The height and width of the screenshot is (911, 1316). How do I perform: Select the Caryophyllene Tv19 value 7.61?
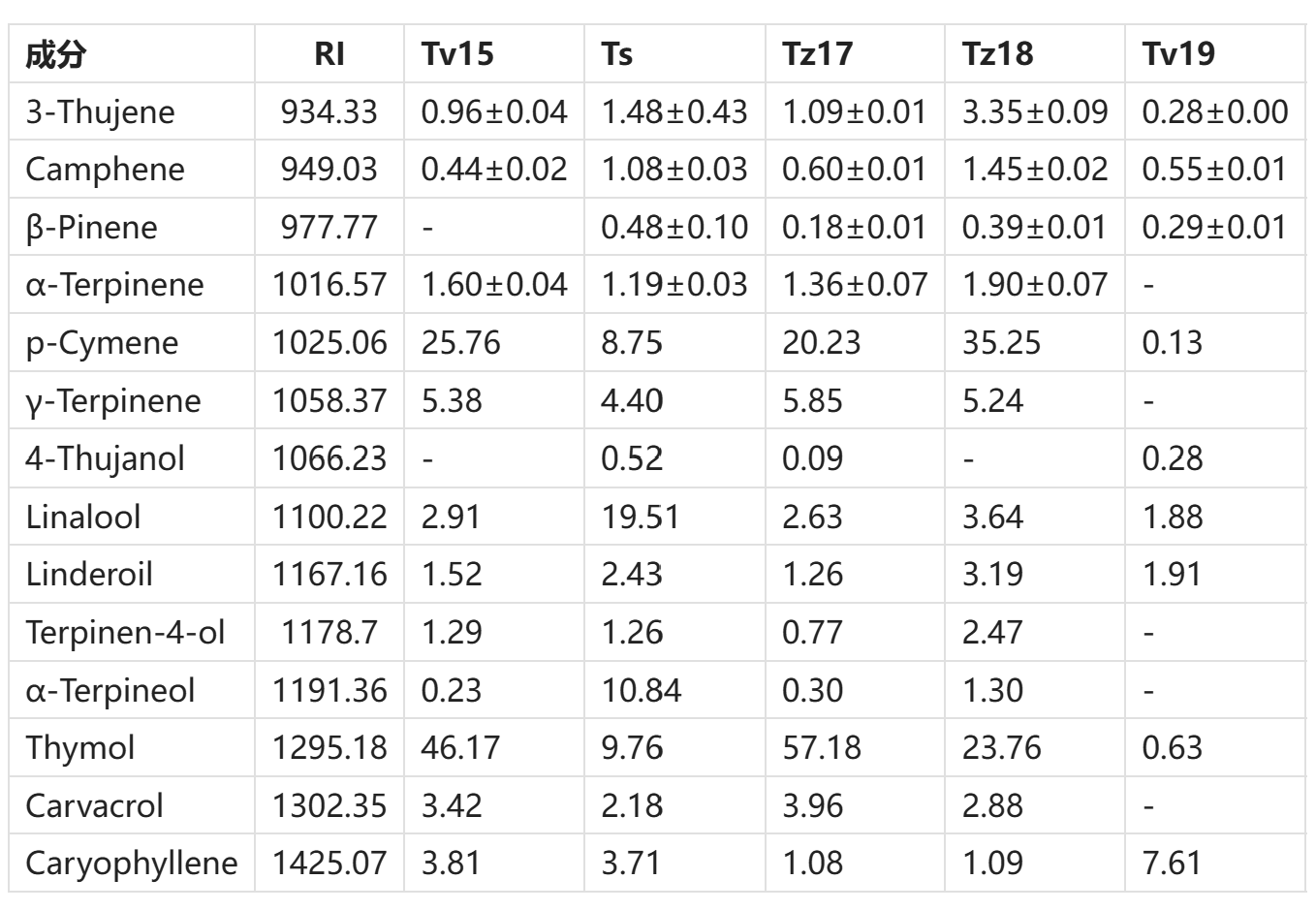pos(1173,863)
